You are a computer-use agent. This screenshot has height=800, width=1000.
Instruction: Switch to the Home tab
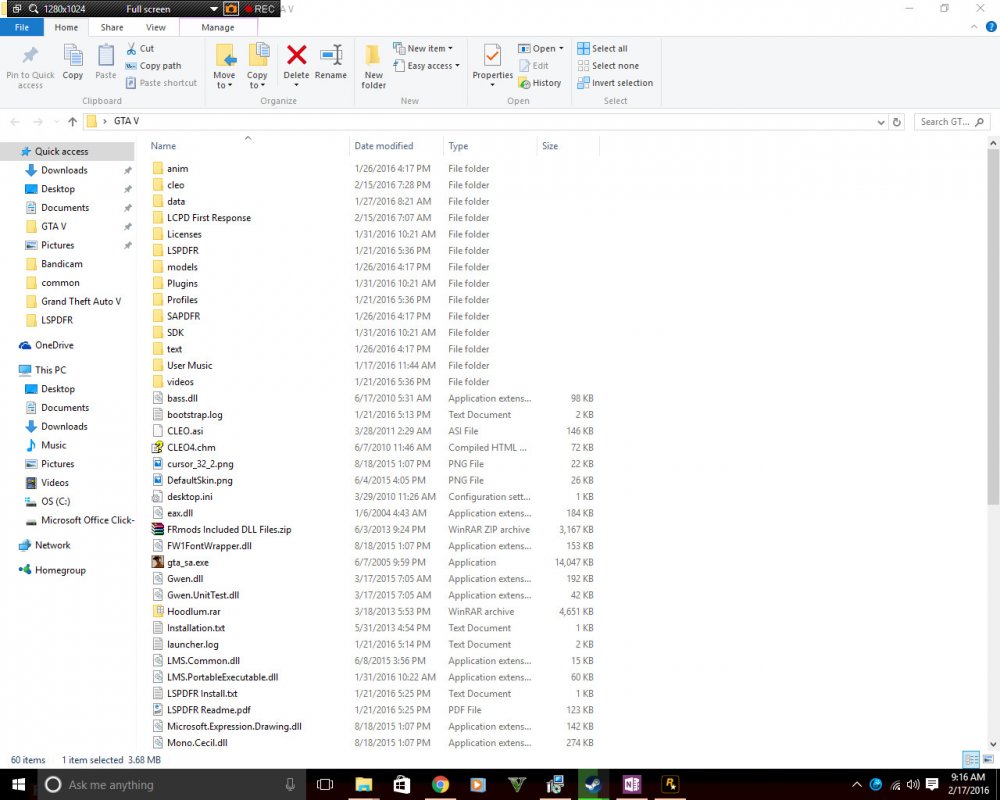pyautogui.click(x=66, y=27)
